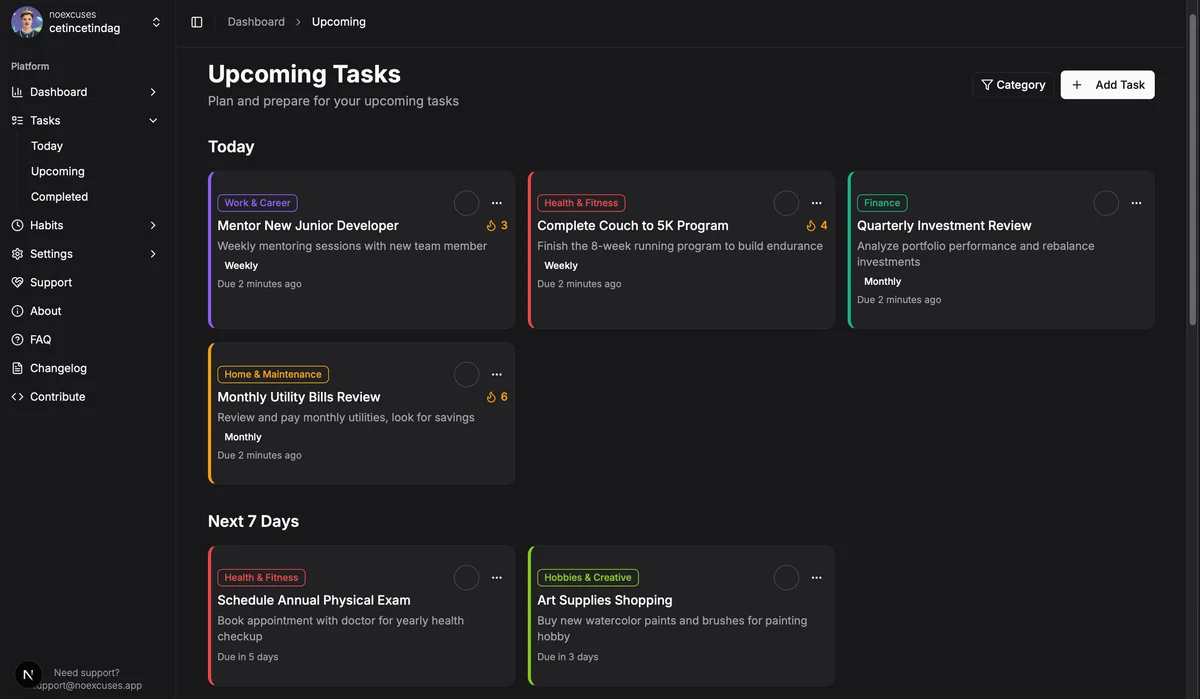1200x699 pixels.
Task: Go to Completed tasks in sidebar
Action: tap(59, 197)
